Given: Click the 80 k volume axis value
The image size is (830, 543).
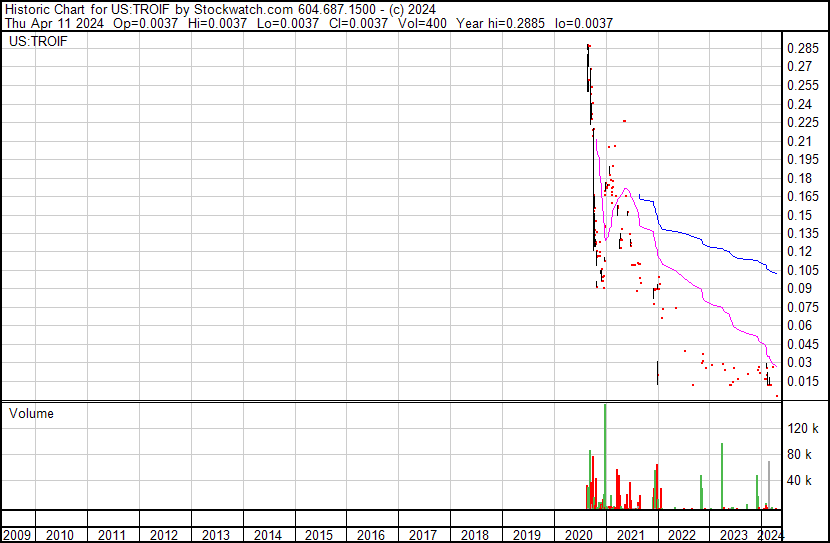Looking at the screenshot, I should click(x=799, y=454).
